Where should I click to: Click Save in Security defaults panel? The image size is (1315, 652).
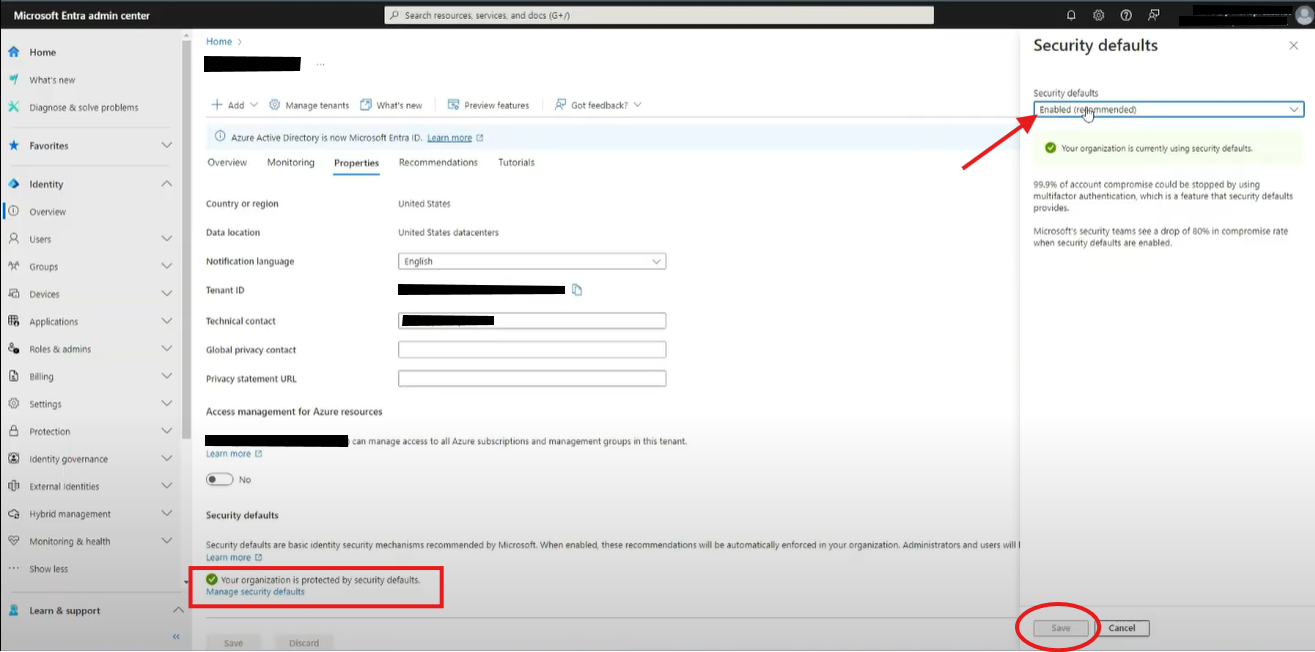(x=1060, y=628)
